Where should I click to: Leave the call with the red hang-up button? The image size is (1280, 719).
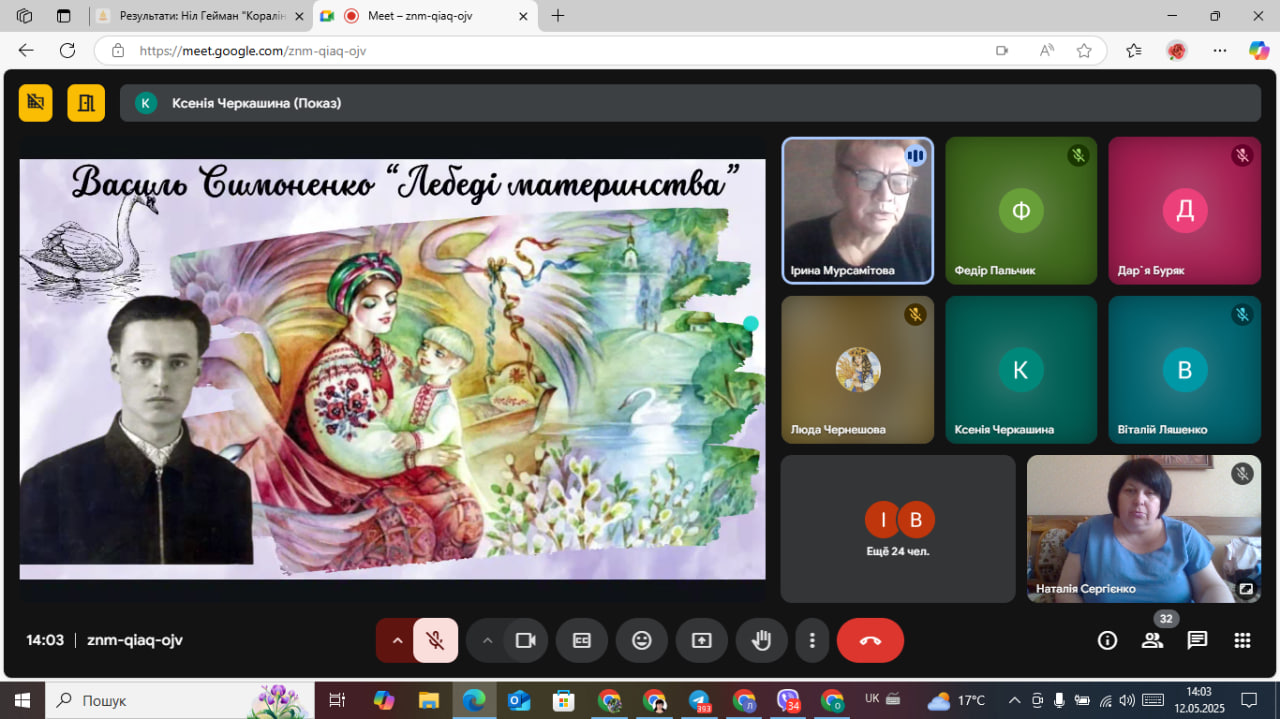[870, 640]
